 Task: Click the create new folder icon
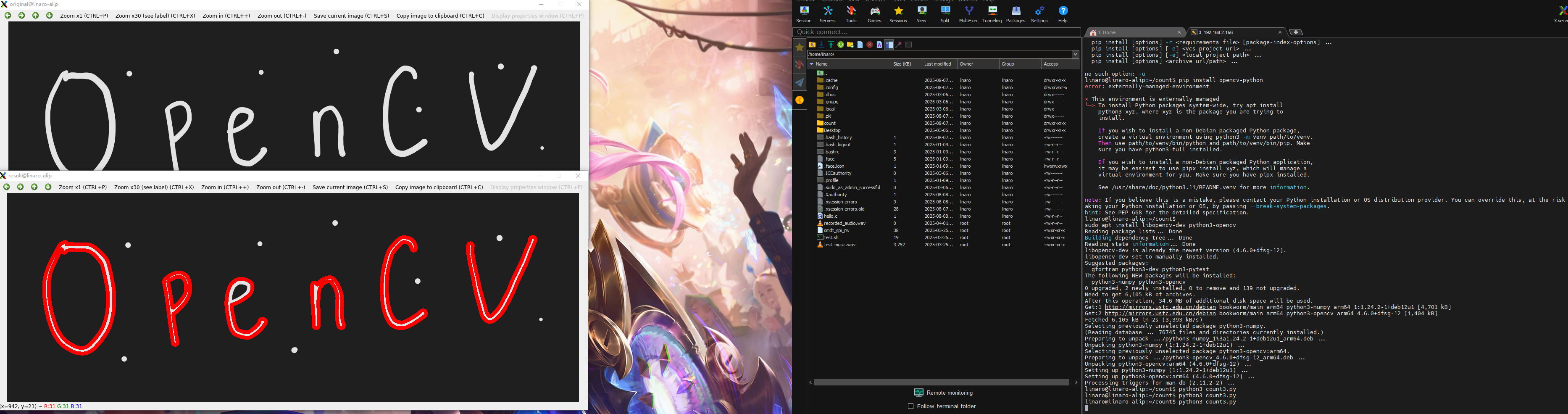850,45
